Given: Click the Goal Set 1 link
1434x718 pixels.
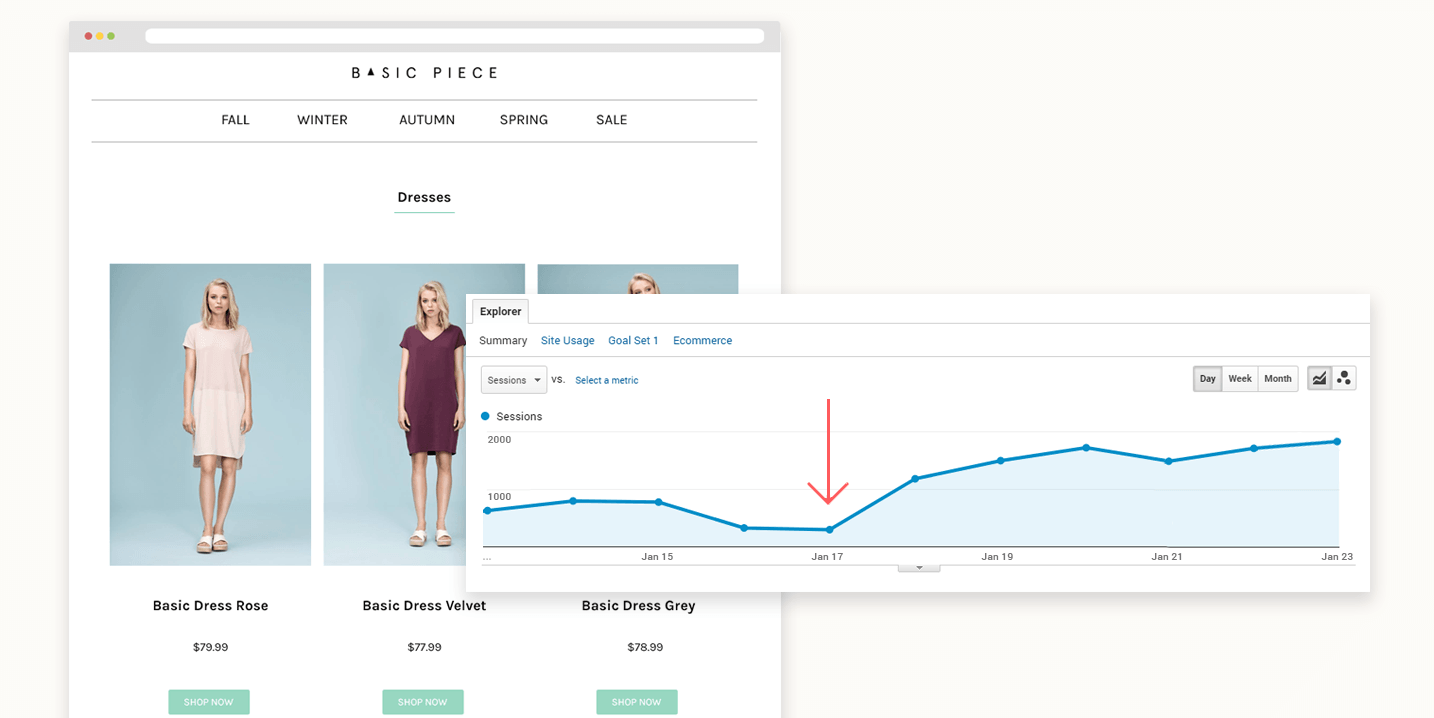Looking at the screenshot, I should point(633,340).
